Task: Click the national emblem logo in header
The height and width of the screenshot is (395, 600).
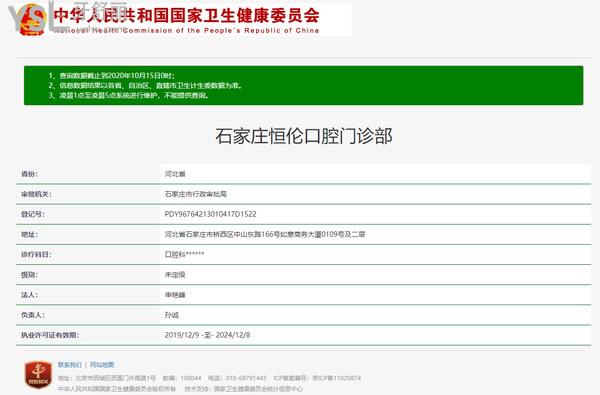Action: click(x=32, y=20)
